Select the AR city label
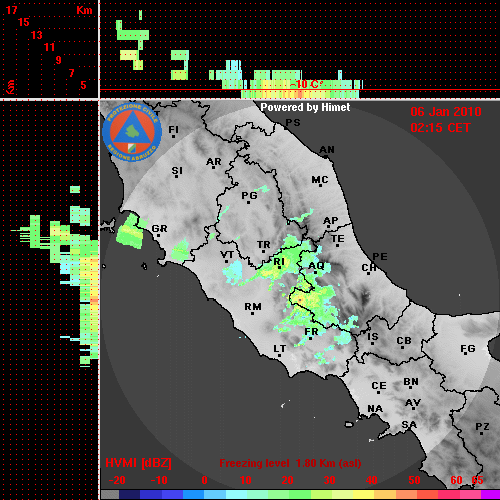Image resolution: width=500 pixels, height=500 pixels. [x=214, y=162]
